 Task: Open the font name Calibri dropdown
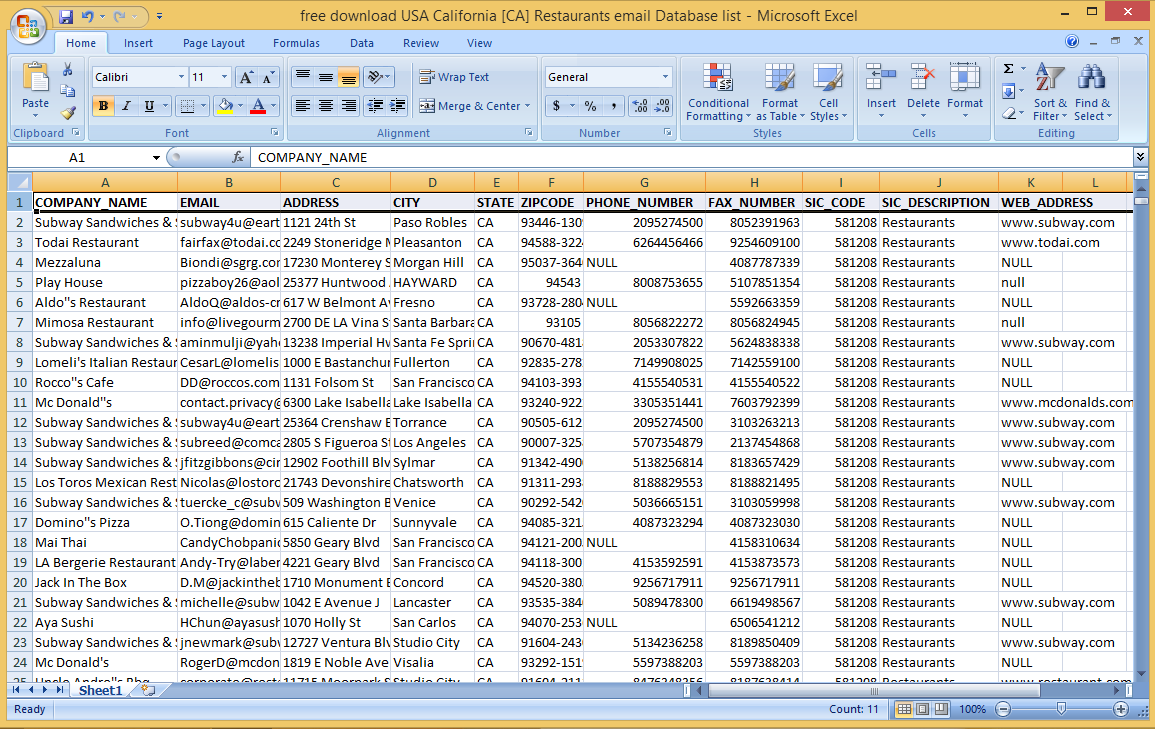click(x=181, y=77)
